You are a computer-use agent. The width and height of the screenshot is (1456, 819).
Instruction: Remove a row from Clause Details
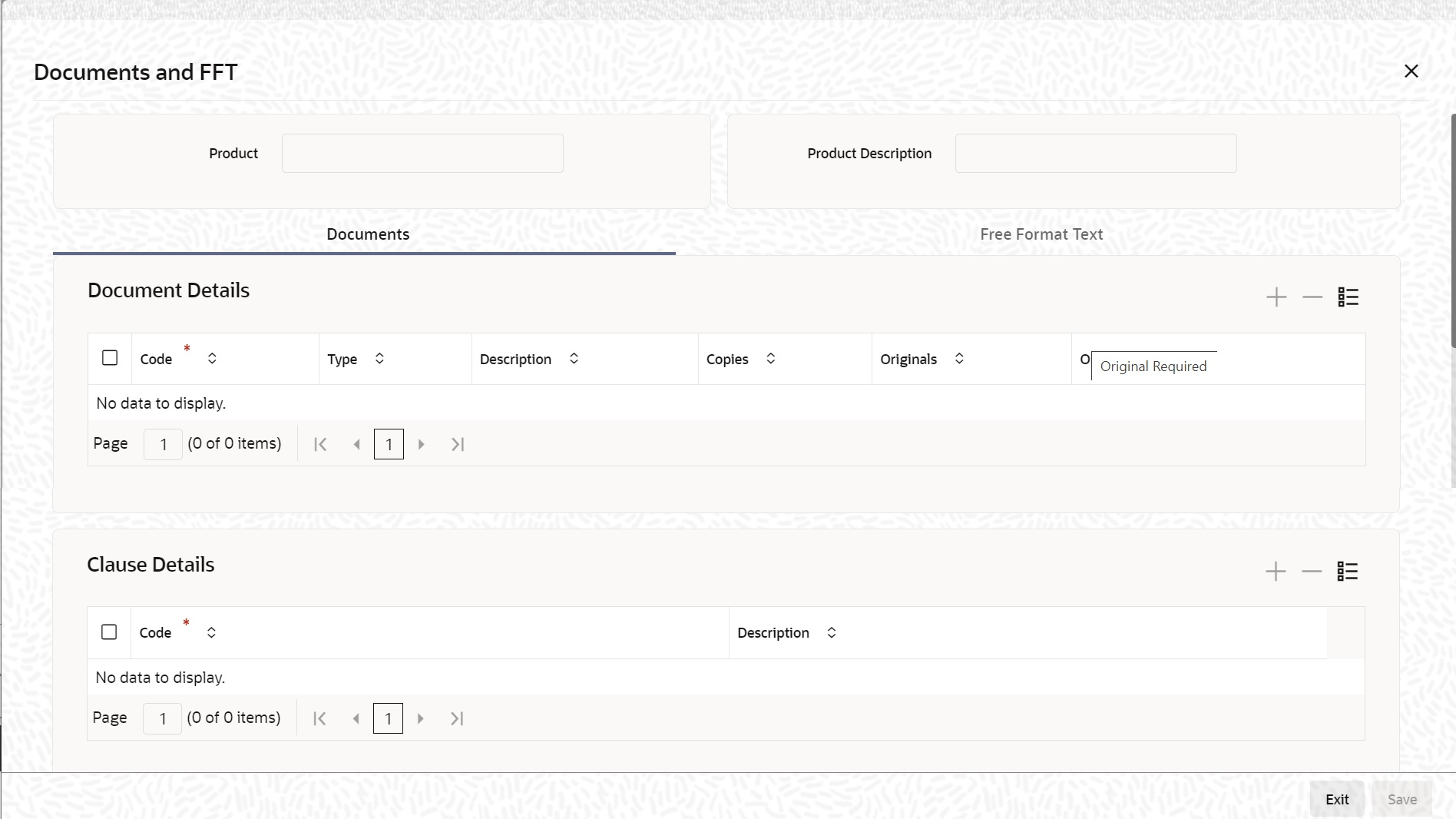coord(1312,572)
